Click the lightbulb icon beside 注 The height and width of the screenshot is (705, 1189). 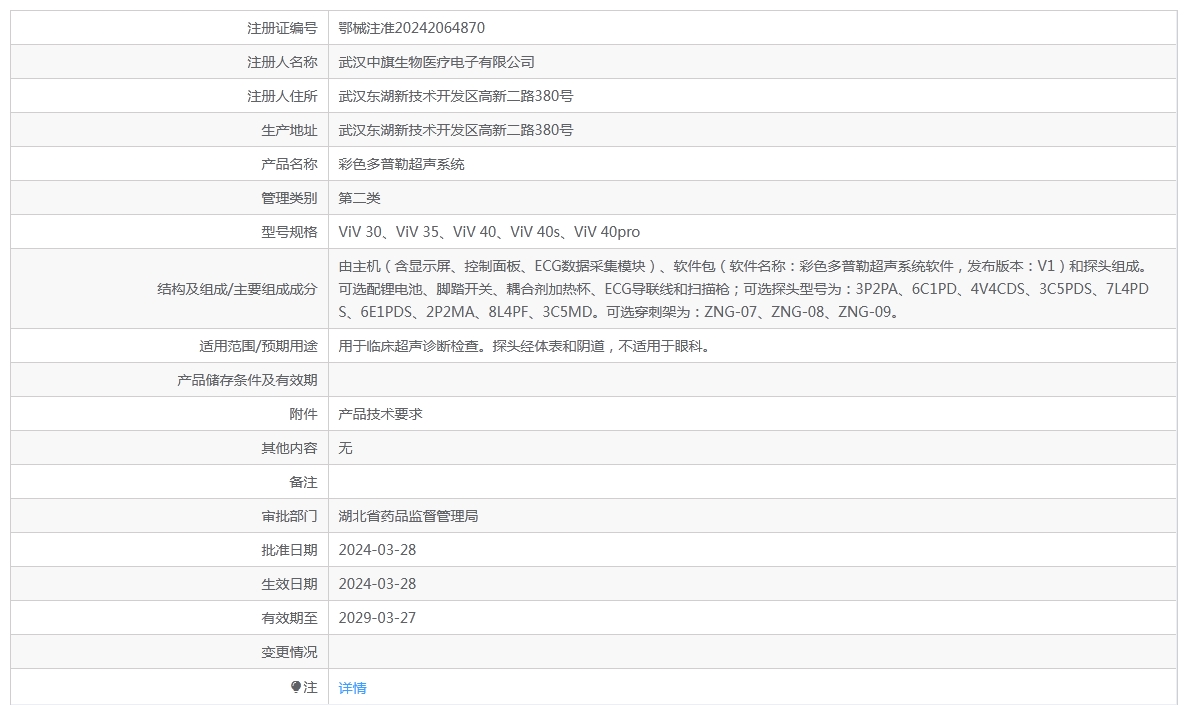[296, 687]
